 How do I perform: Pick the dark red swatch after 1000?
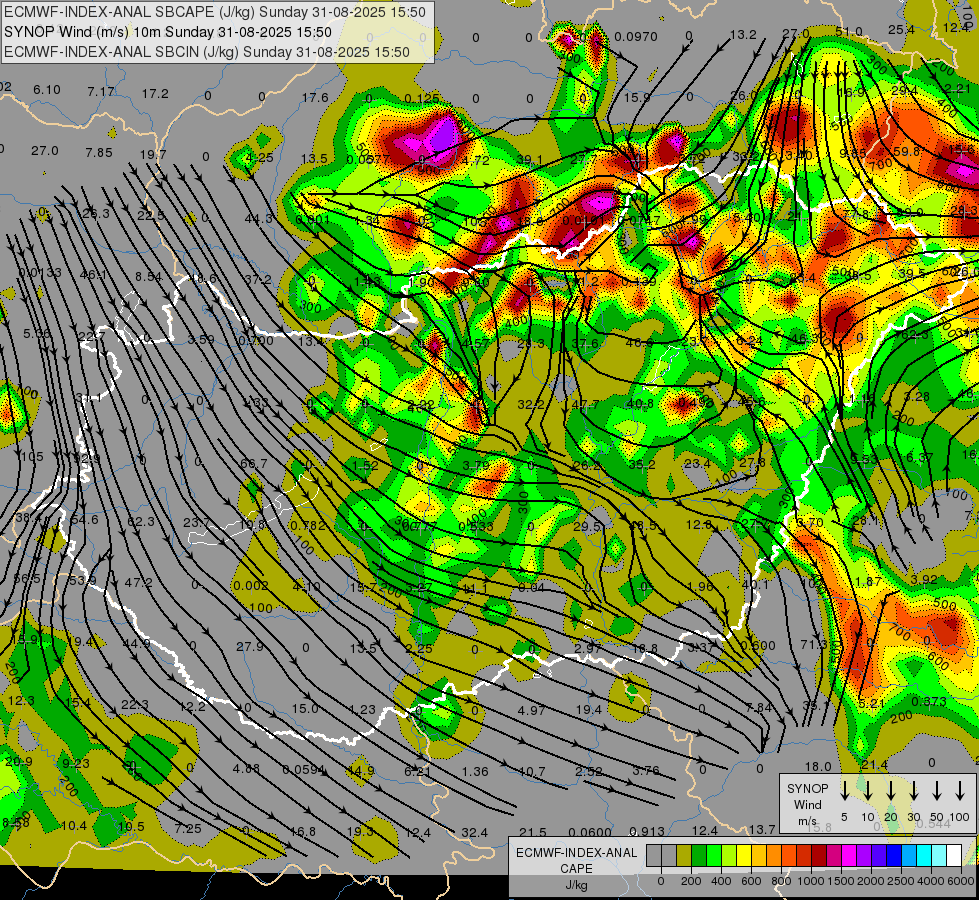(x=819, y=855)
